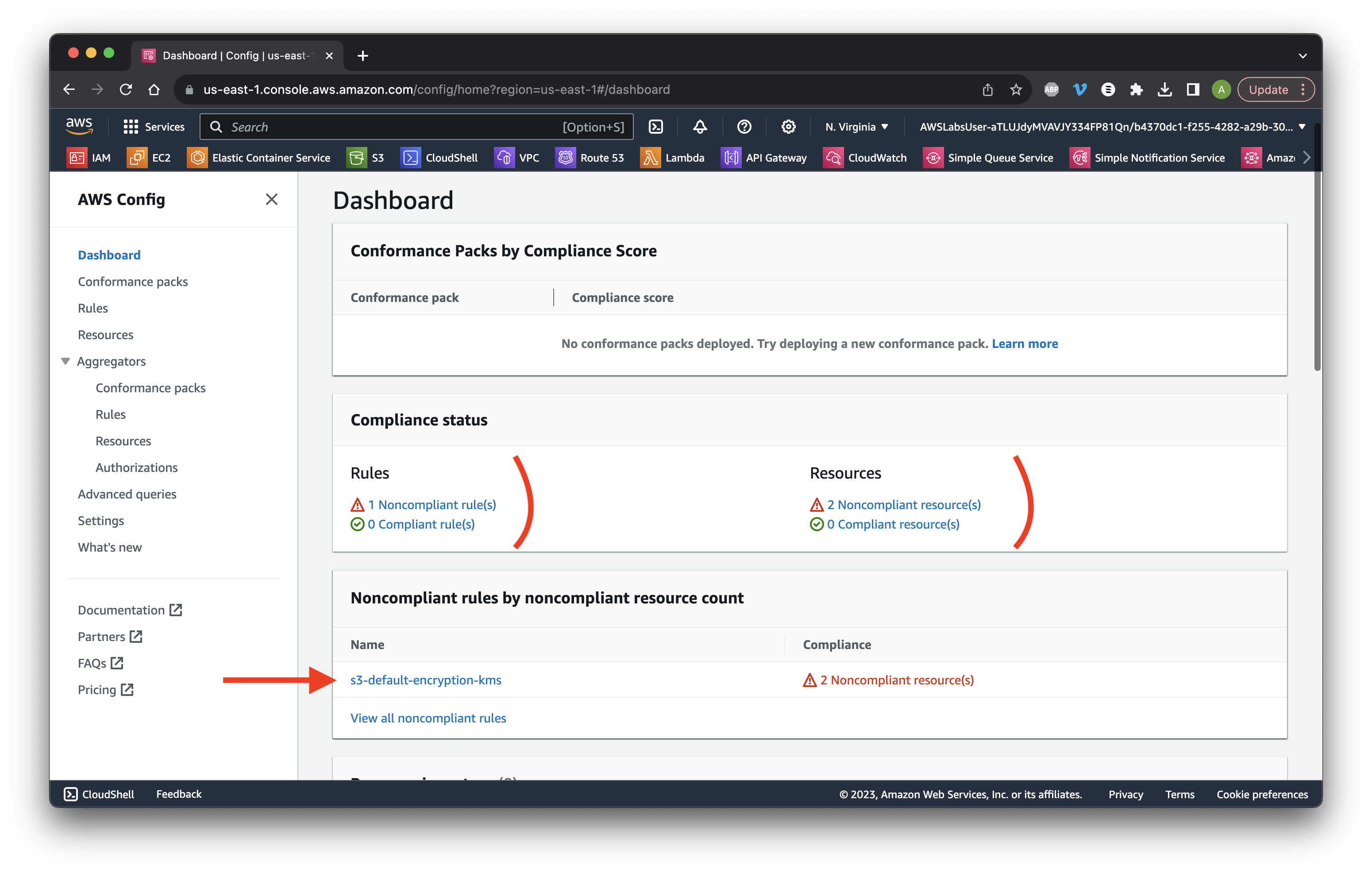Open the AWSLabsUser account dropdown

pos(1112,127)
